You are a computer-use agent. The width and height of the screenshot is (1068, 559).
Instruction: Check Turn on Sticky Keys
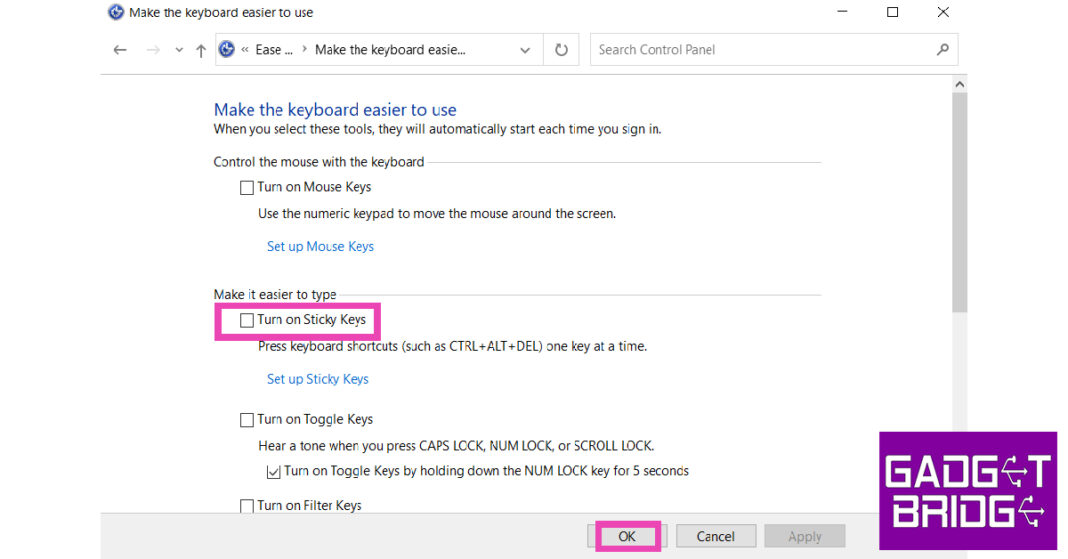[247, 320]
